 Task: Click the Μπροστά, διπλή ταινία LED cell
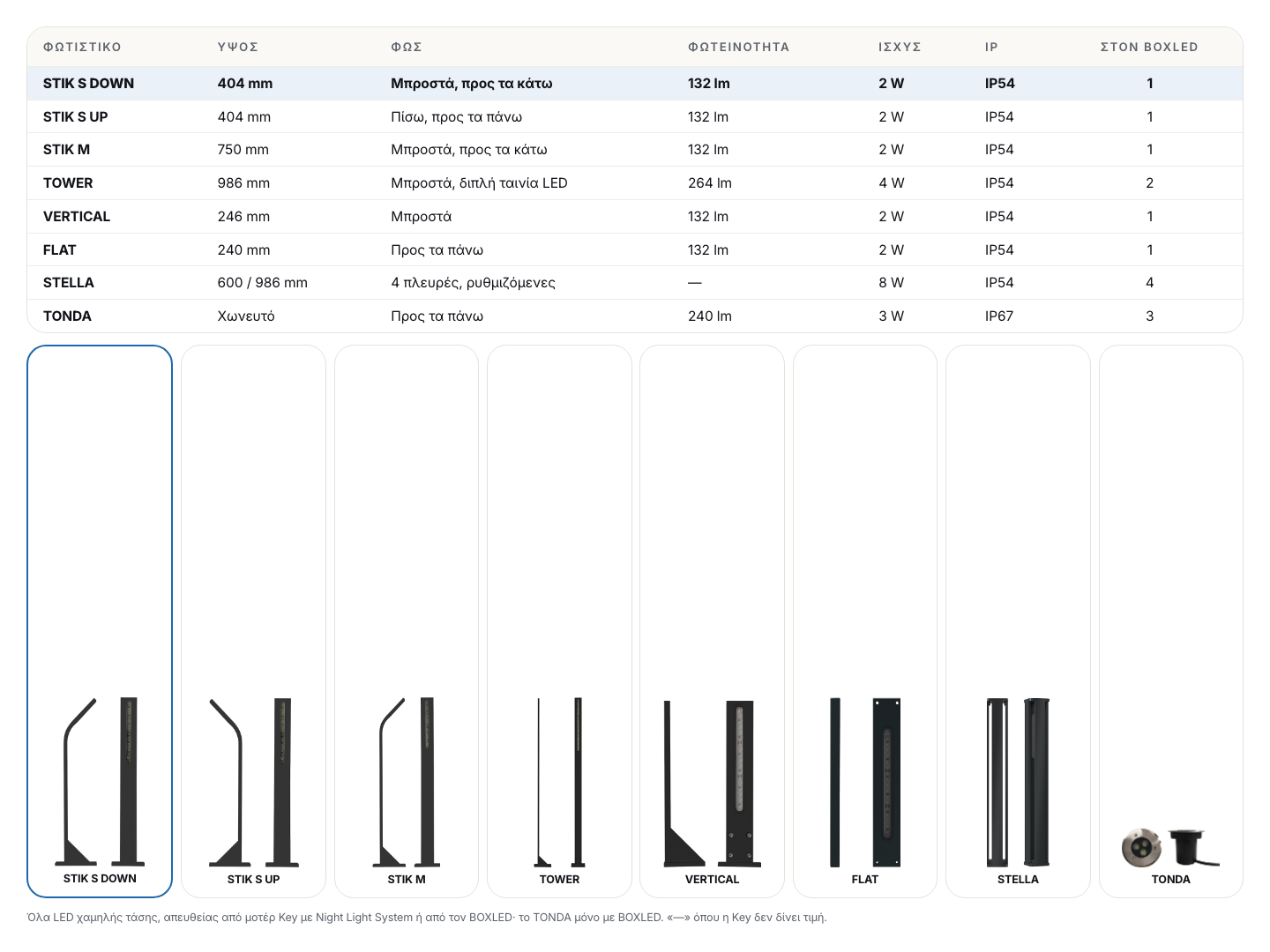tap(479, 183)
